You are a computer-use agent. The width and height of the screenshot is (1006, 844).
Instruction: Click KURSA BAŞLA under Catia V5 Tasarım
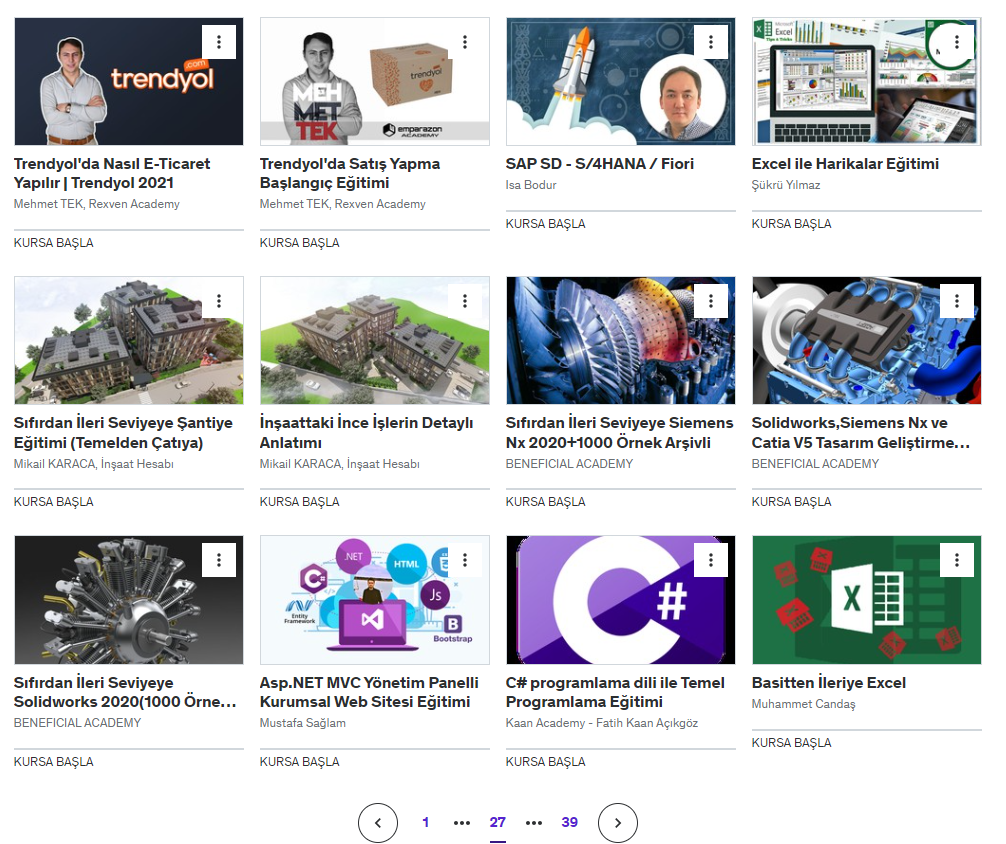coord(792,502)
